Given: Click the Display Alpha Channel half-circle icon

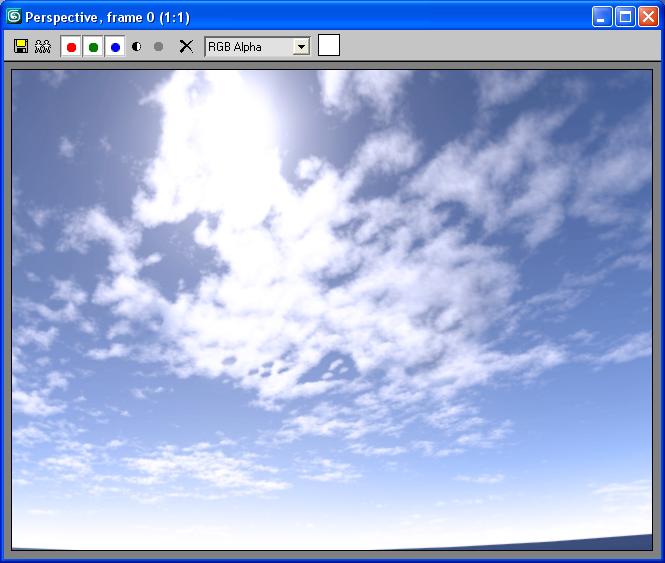Looking at the screenshot, I should (x=137, y=47).
